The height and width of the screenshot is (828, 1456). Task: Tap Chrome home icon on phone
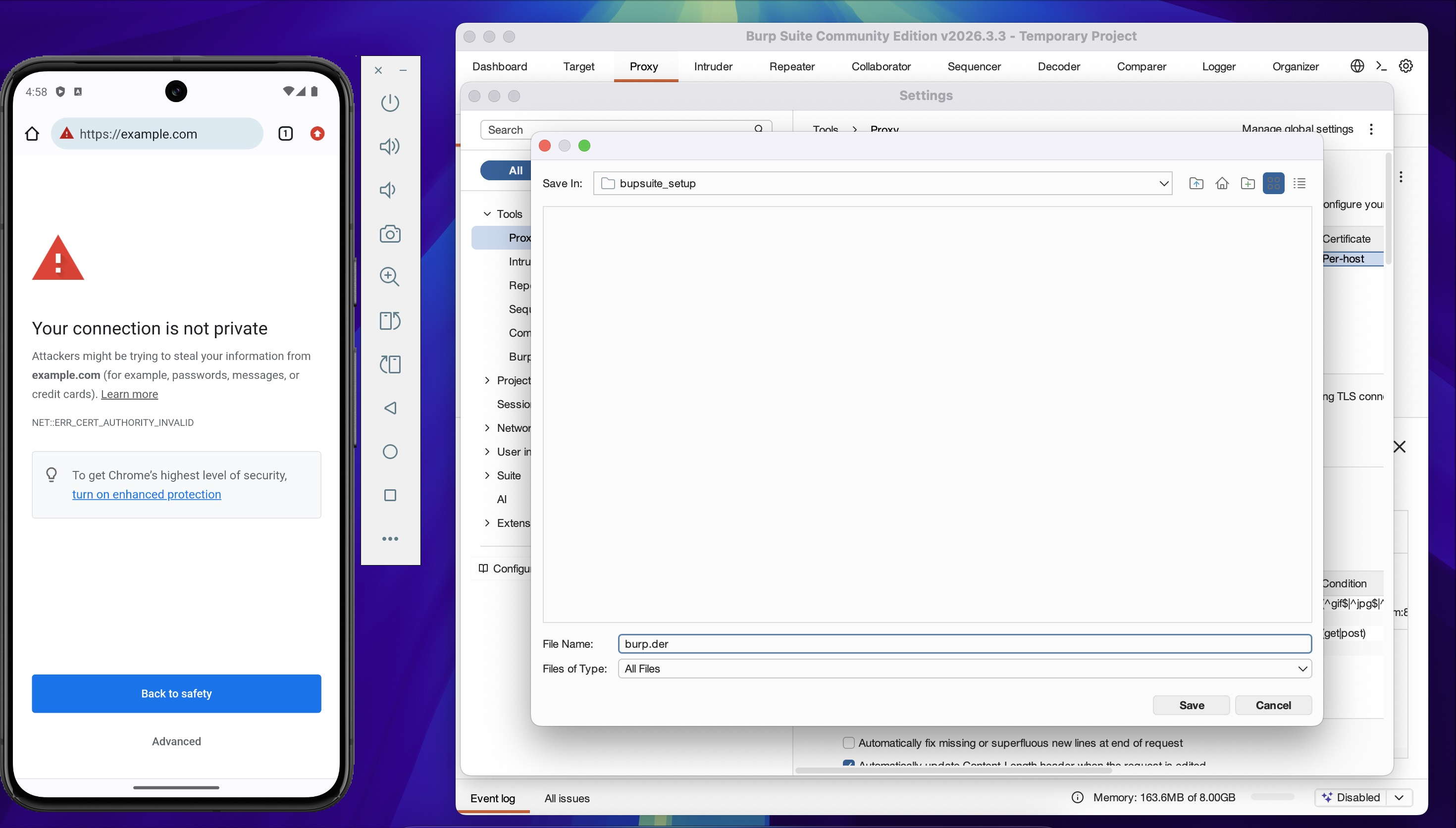click(32, 134)
